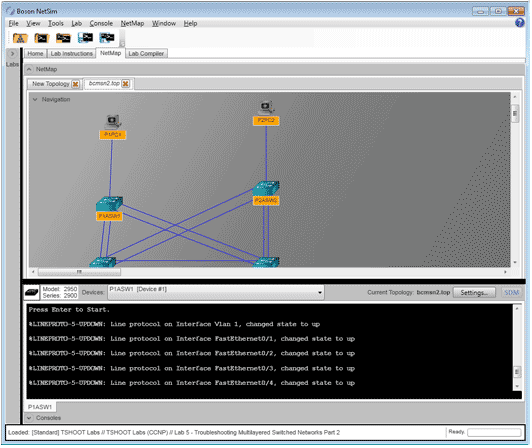Screen dimensions: 532x448
Task: Open the toolbar options overflow arrow
Action: pos(122,44)
